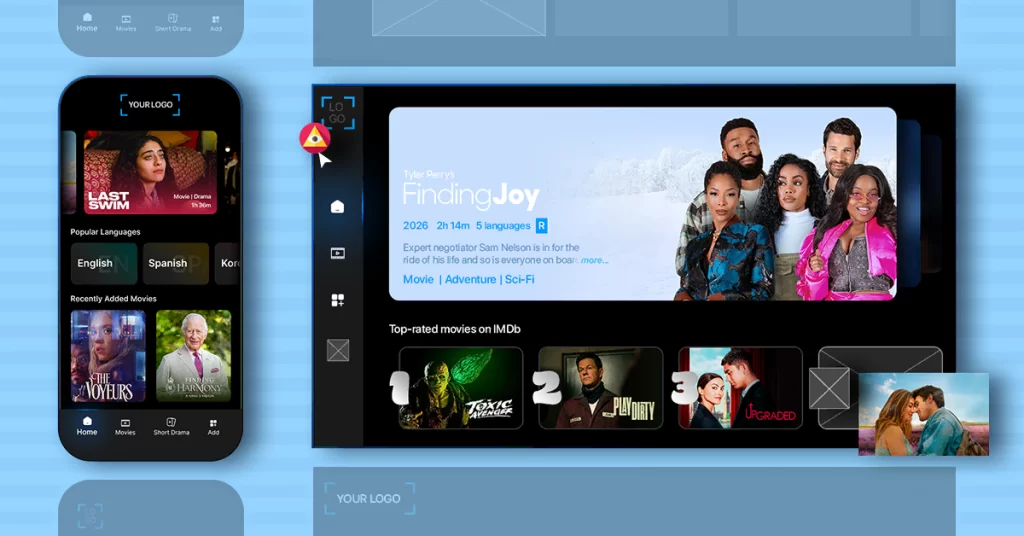
Task: Click the Home icon in the TV sidebar
Action: (337, 207)
